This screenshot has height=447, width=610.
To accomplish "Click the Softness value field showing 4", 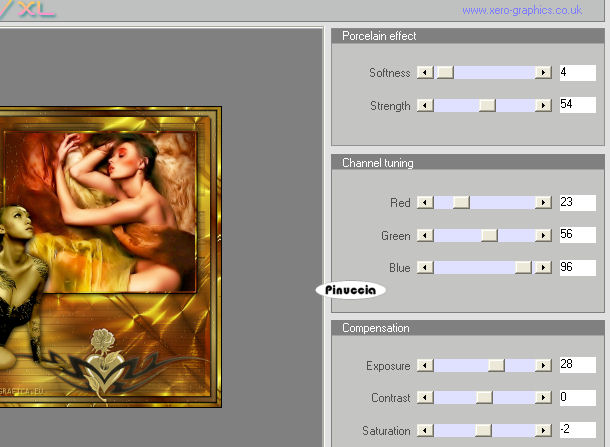I will [x=578, y=73].
